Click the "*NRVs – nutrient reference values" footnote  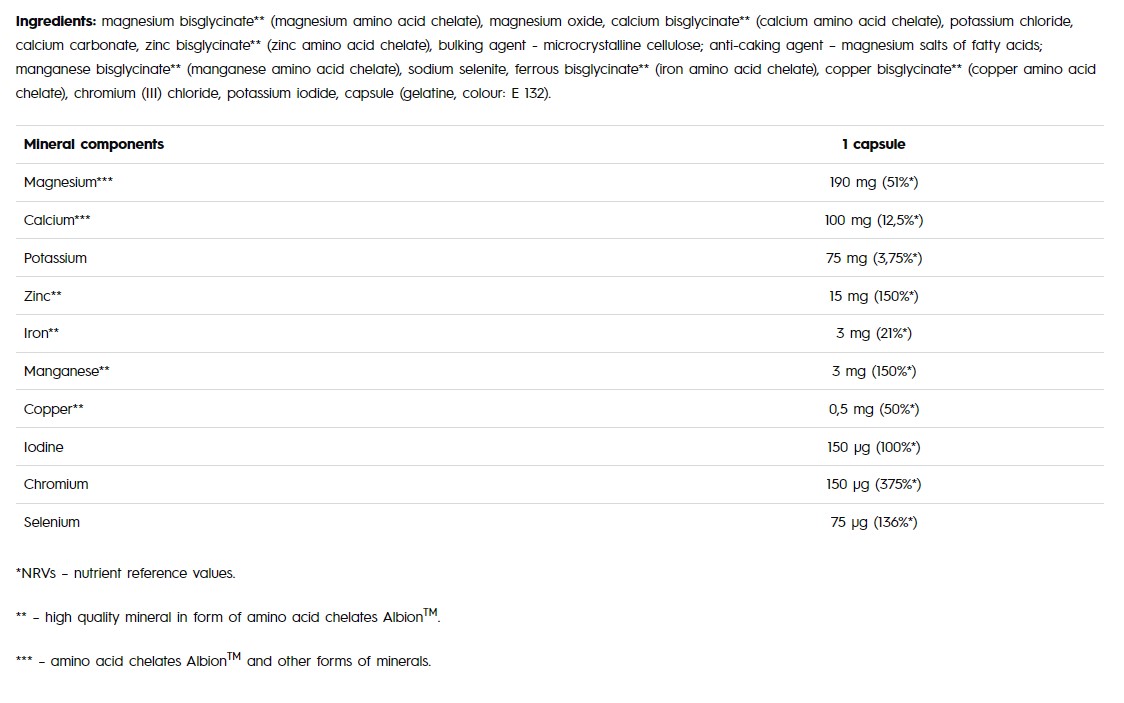[x=126, y=573]
